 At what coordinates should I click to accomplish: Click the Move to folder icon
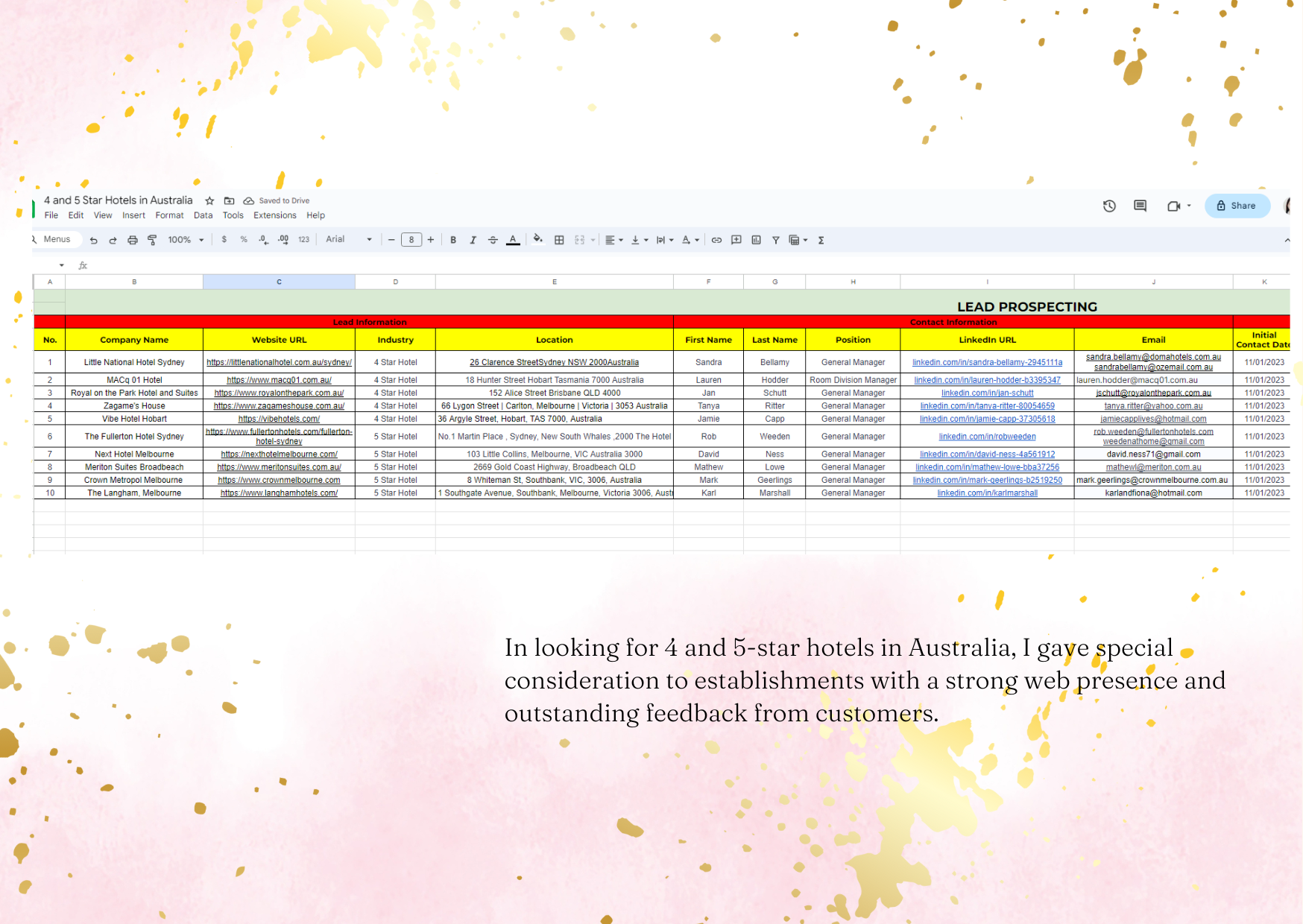point(230,201)
